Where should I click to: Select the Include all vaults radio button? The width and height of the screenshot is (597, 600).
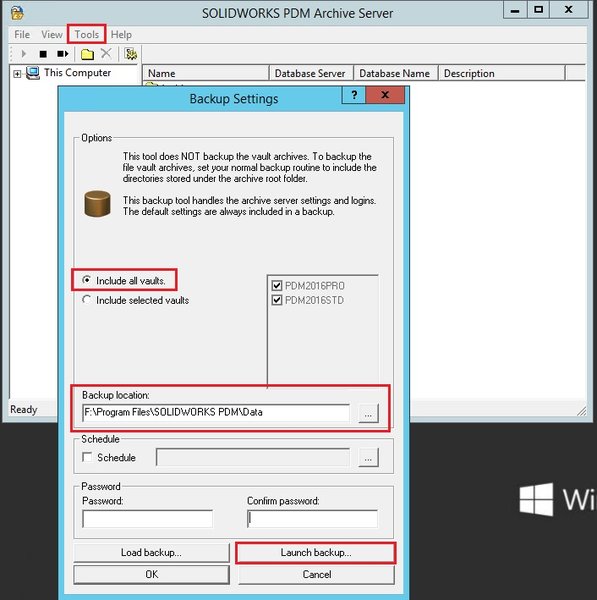(x=86, y=280)
